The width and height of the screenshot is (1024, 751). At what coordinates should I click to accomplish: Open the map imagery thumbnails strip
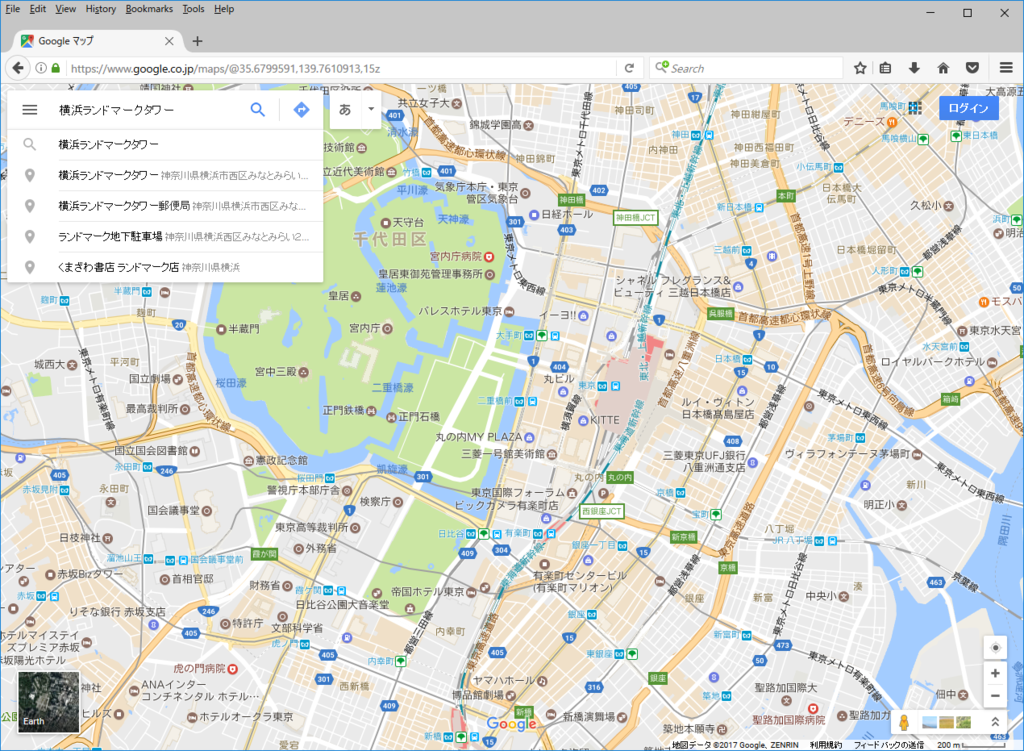click(946, 722)
